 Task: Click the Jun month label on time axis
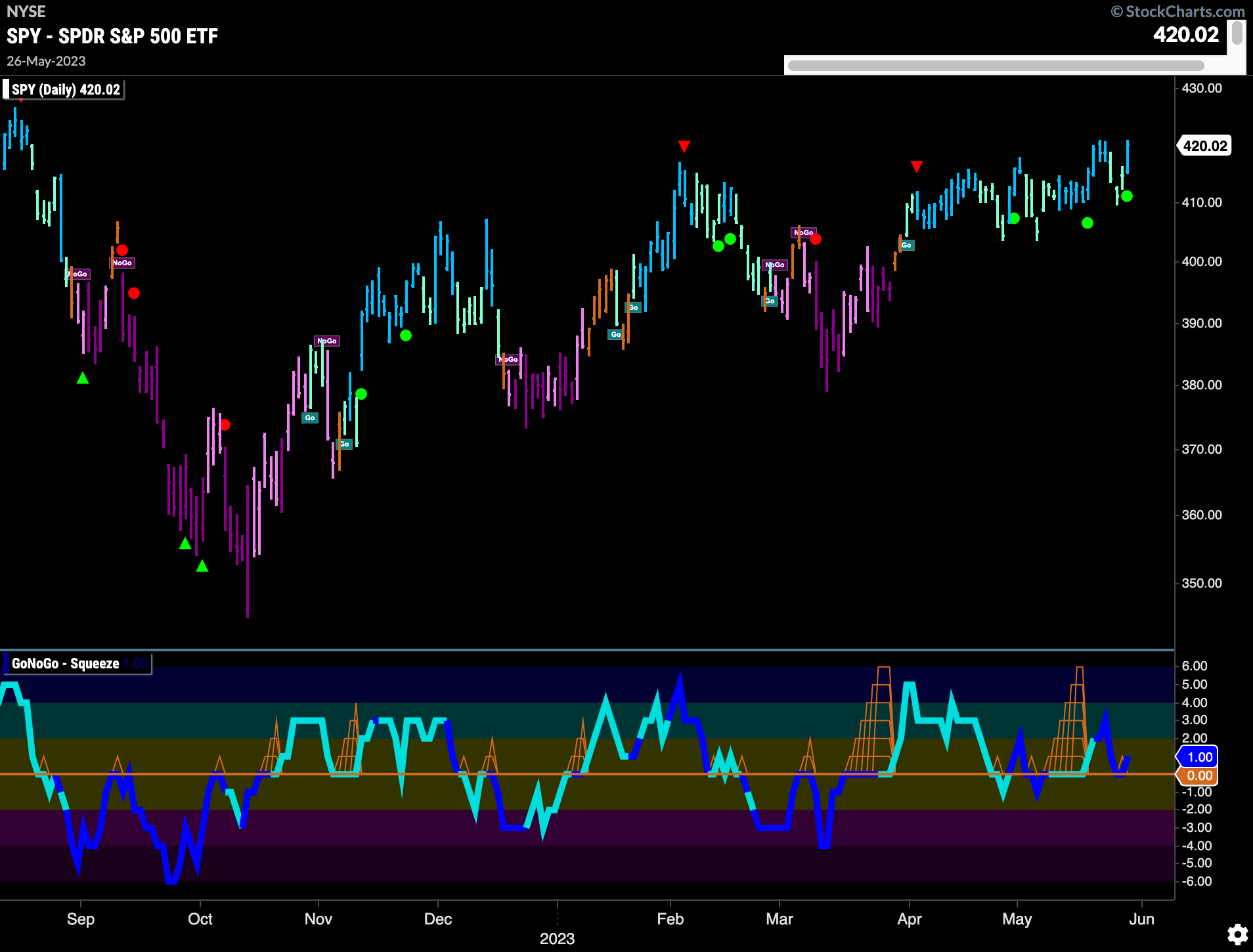pos(1141,919)
